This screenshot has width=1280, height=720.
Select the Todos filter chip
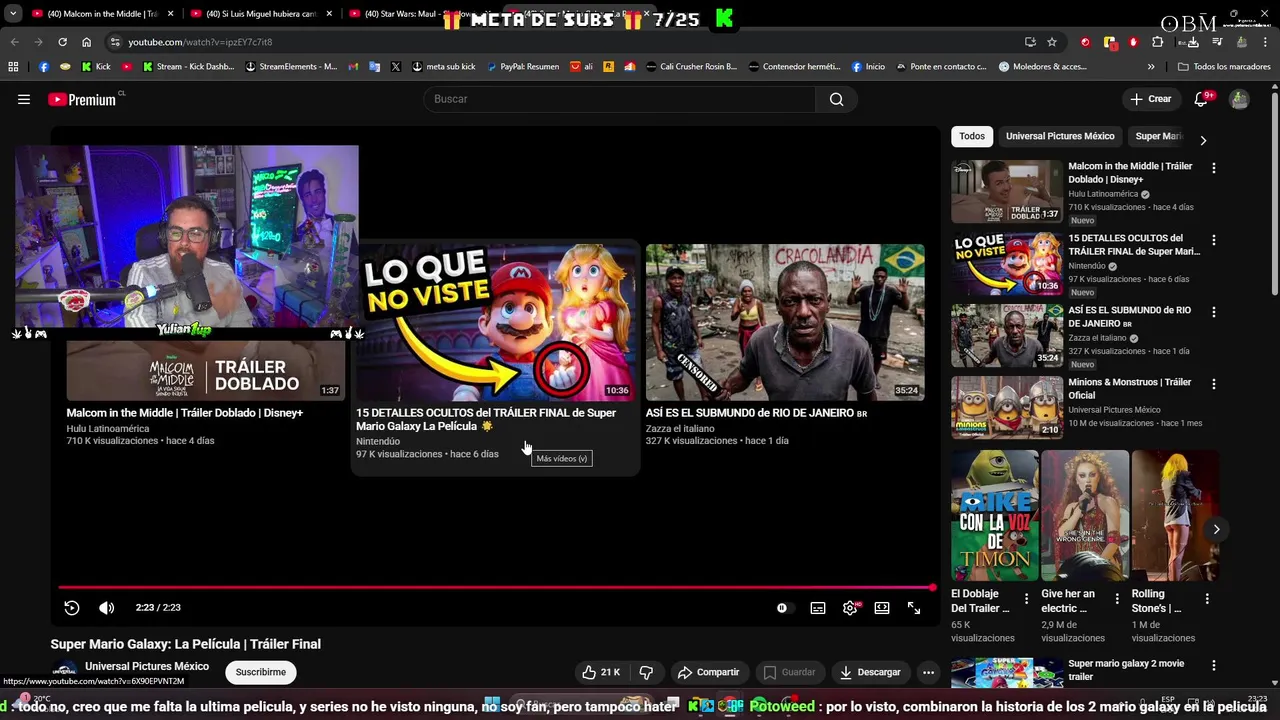pos(972,136)
